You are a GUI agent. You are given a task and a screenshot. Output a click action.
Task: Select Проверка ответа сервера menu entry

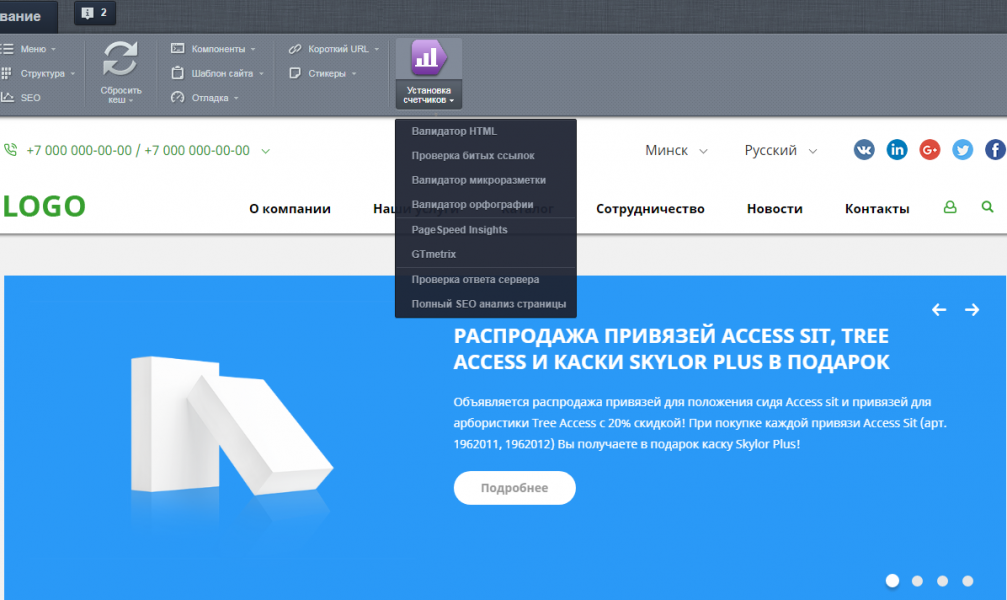pos(486,279)
